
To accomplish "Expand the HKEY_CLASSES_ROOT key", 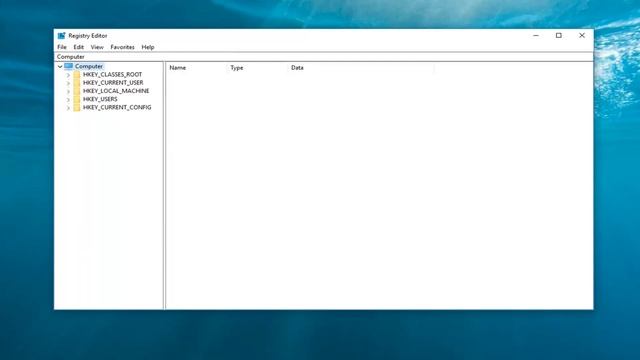I will (x=68, y=75).
